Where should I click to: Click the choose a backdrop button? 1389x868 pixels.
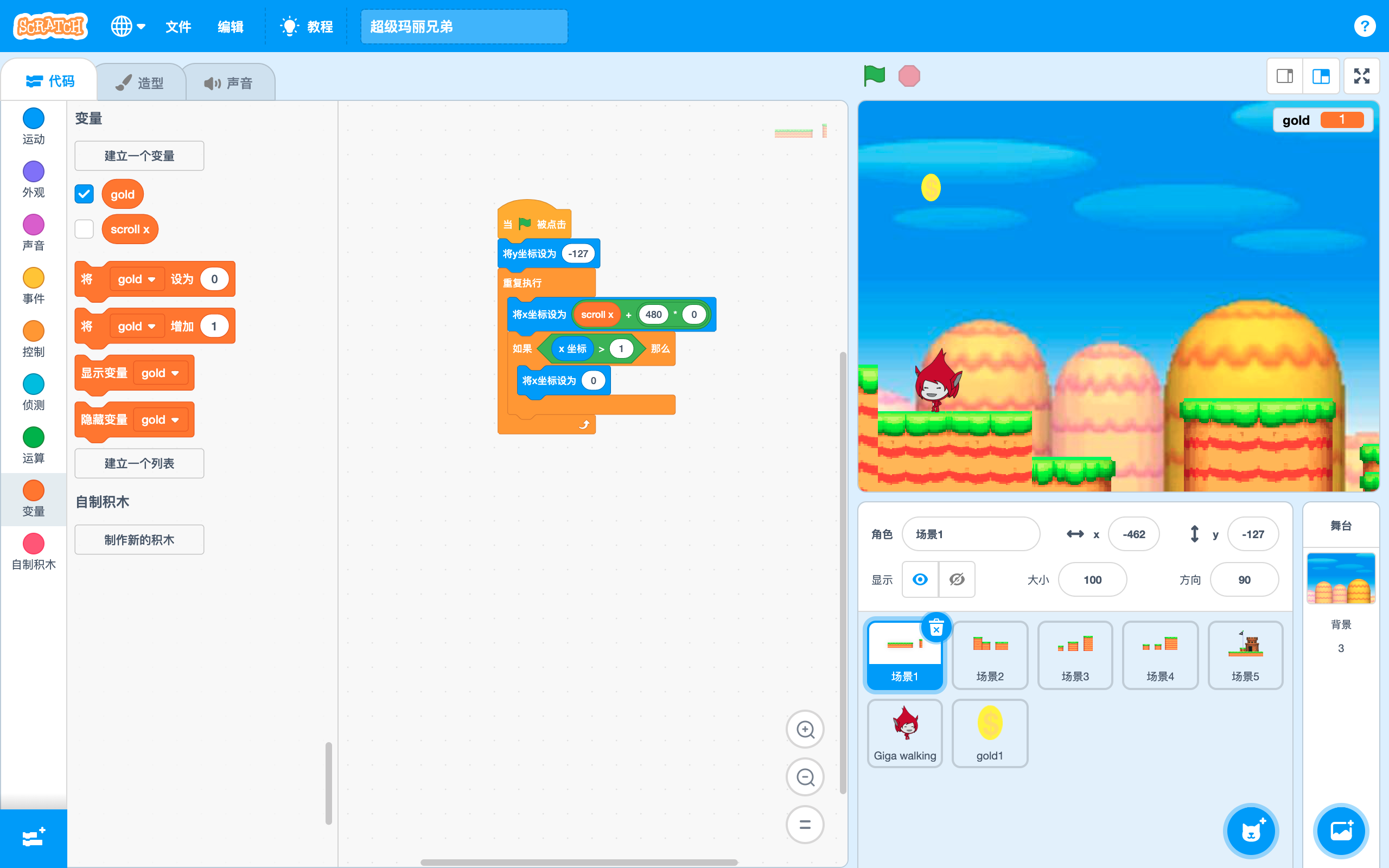[1341, 831]
